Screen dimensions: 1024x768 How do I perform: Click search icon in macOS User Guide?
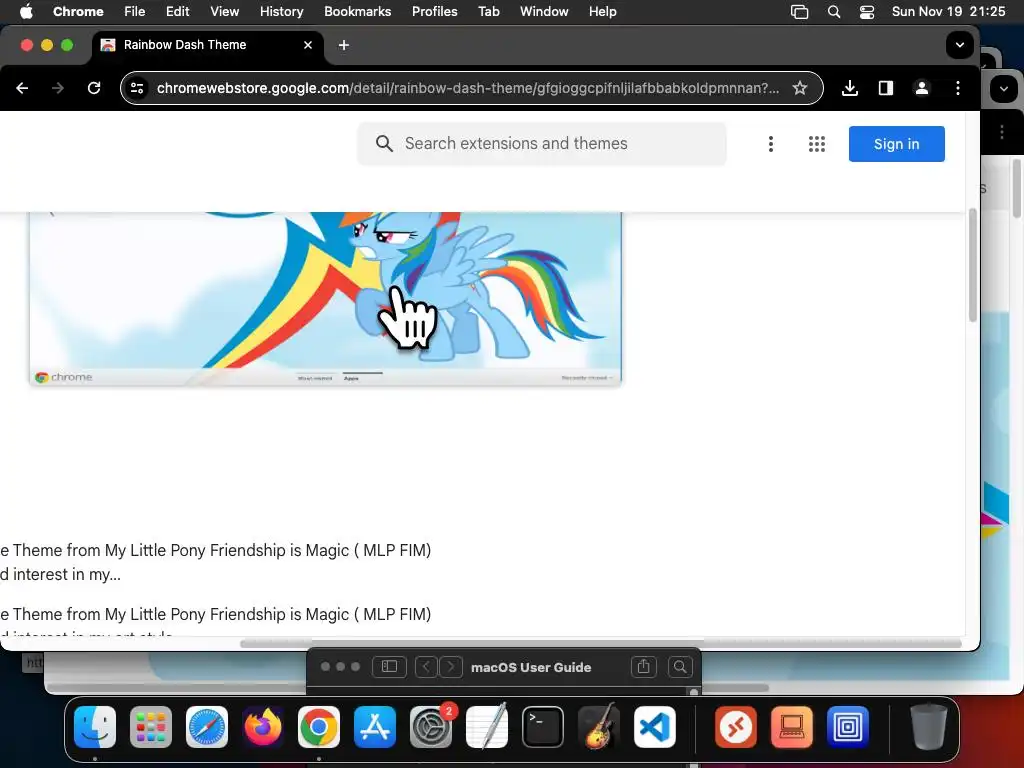pos(680,666)
